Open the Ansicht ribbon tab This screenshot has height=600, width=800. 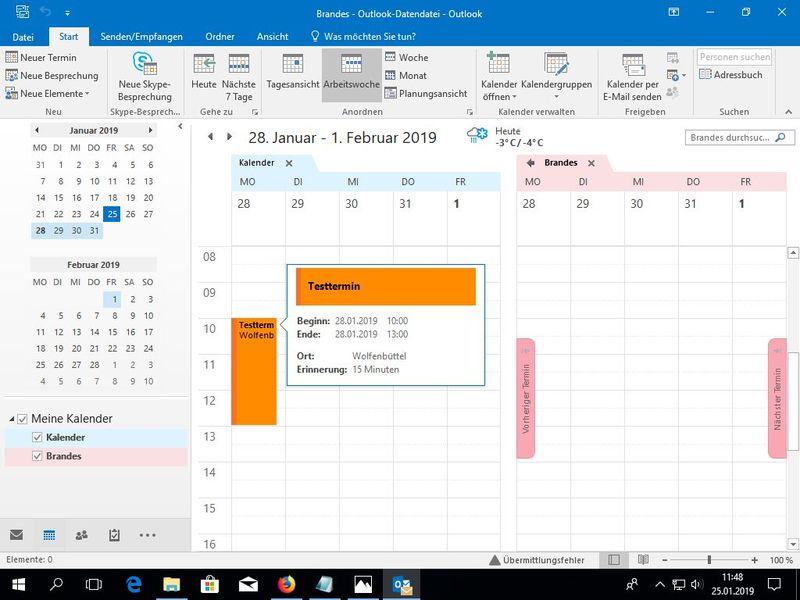click(272, 37)
